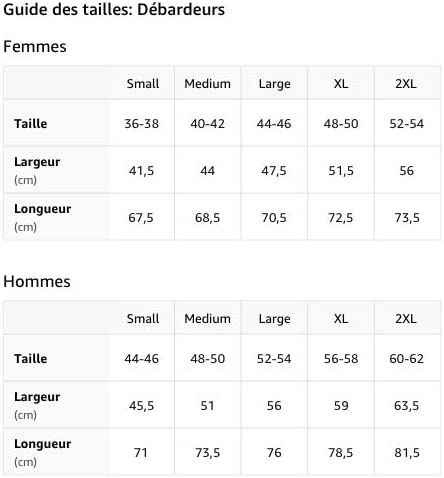The width and height of the screenshot is (444, 478).
Task: Click the 59 width value
Action: click(341, 406)
